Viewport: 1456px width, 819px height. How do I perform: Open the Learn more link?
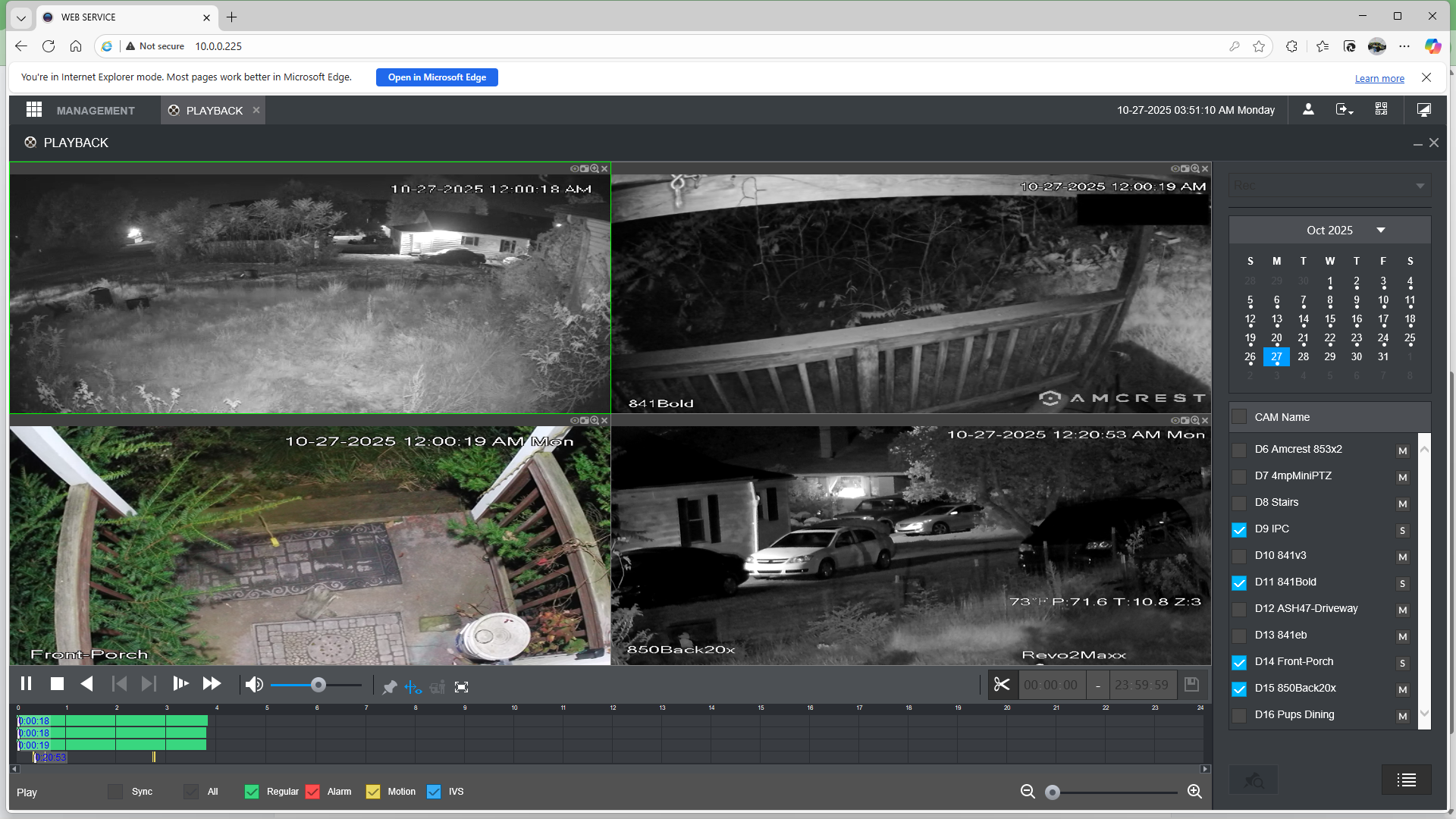click(x=1379, y=79)
